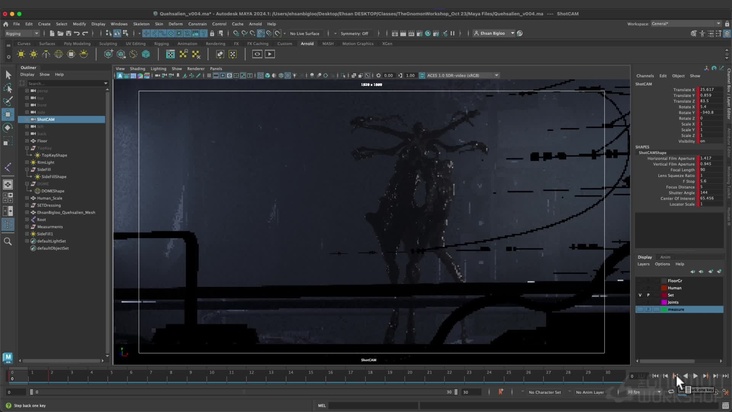Viewport: 732px width, 412px height.
Task: Click the Human layer red color swatch
Action: [664, 288]
